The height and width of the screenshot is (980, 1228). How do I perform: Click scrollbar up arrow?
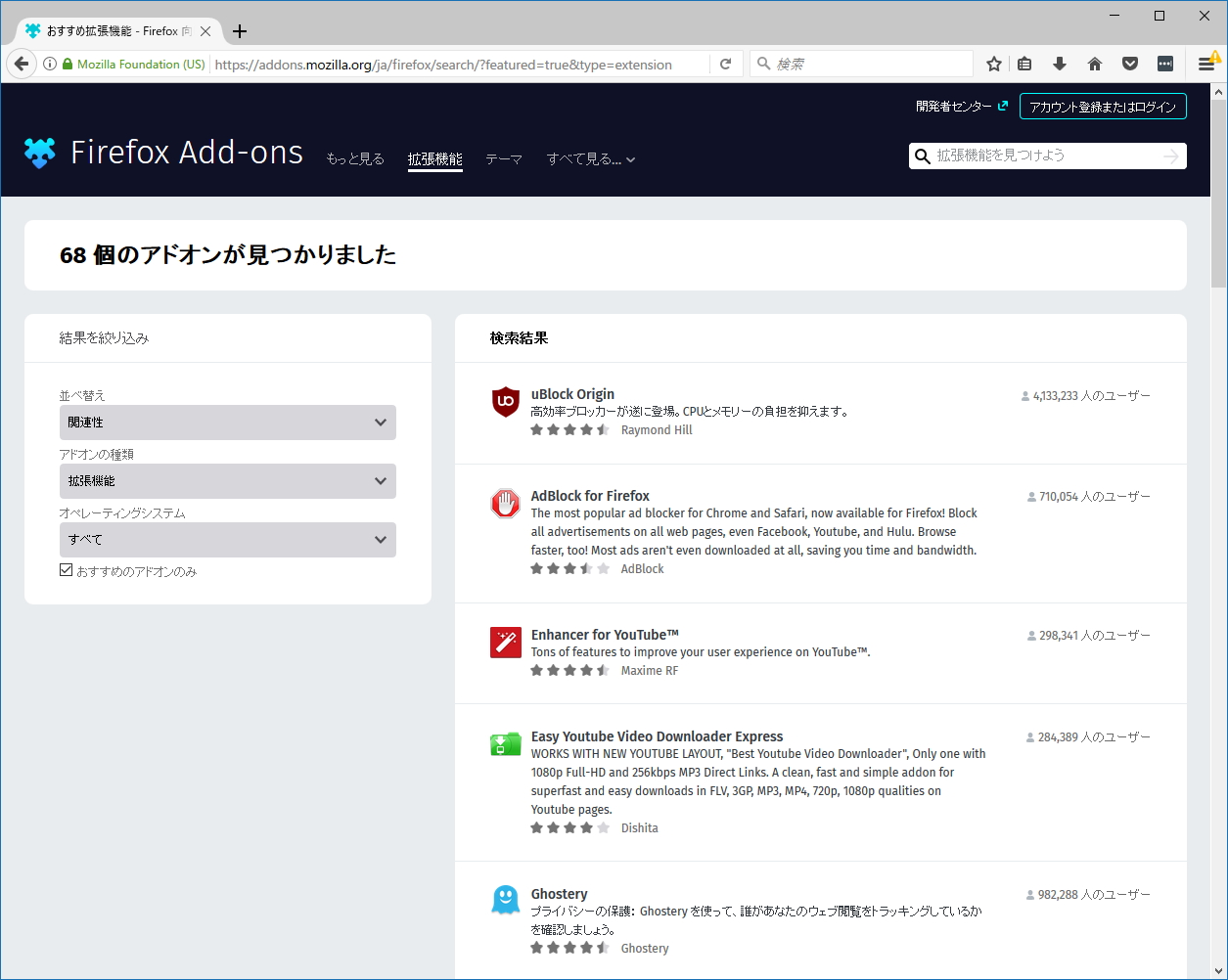[x=1219, y=92]
